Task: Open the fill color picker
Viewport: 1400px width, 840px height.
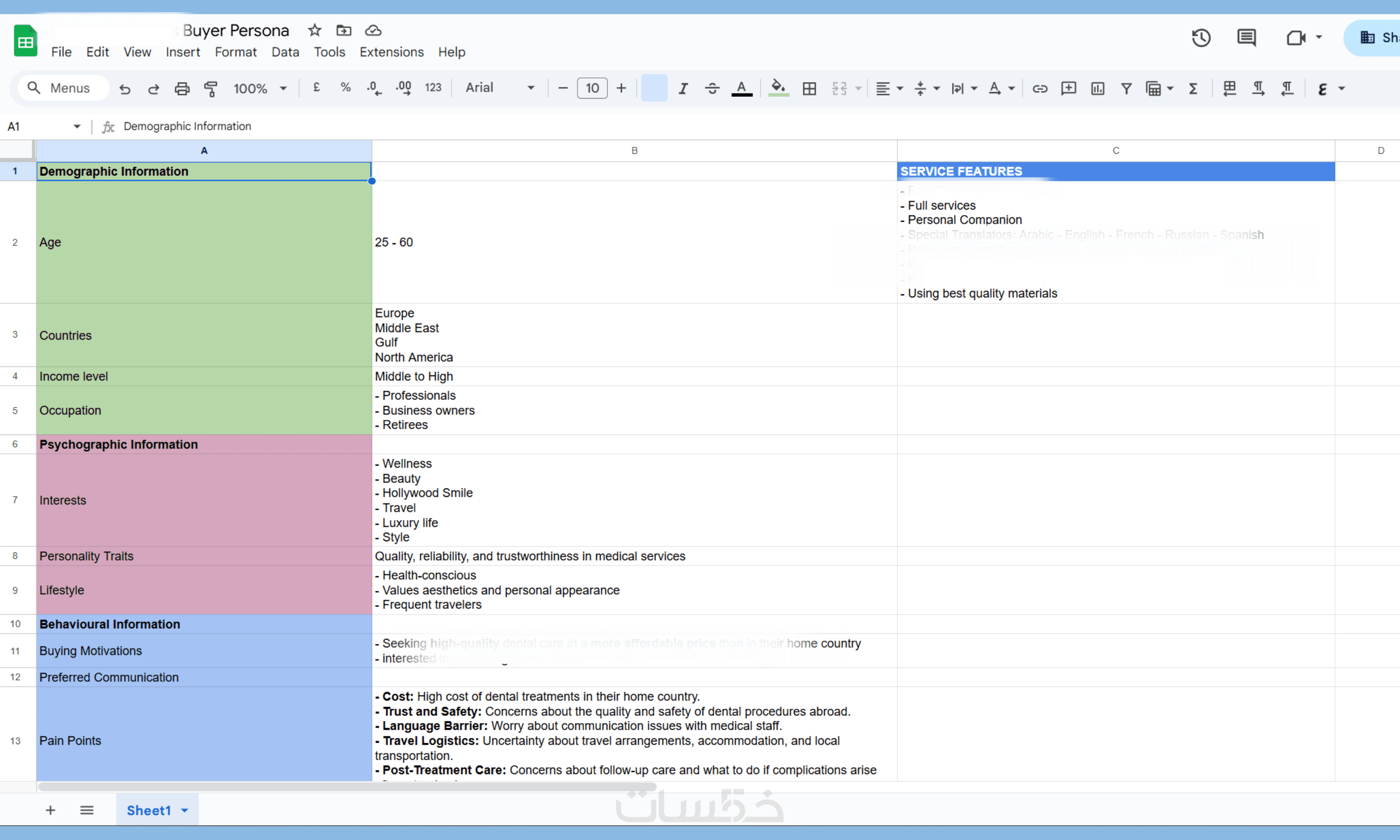Action: [778, 89]
